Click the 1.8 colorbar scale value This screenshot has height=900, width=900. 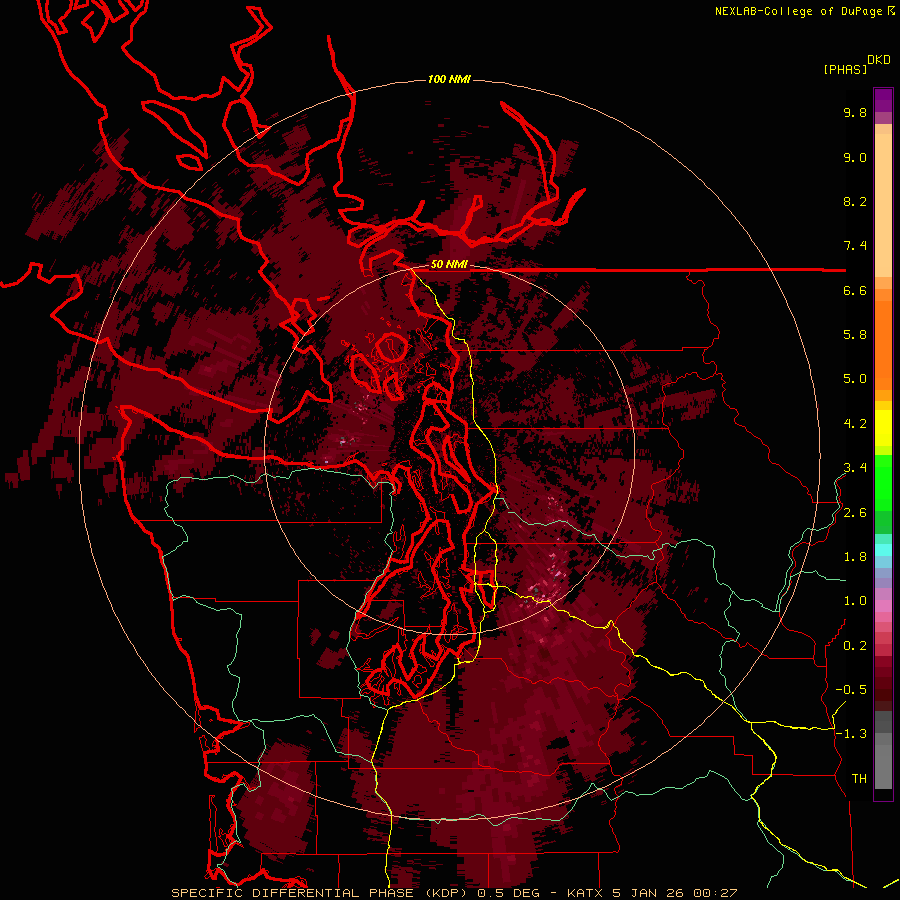click(855, 557)
